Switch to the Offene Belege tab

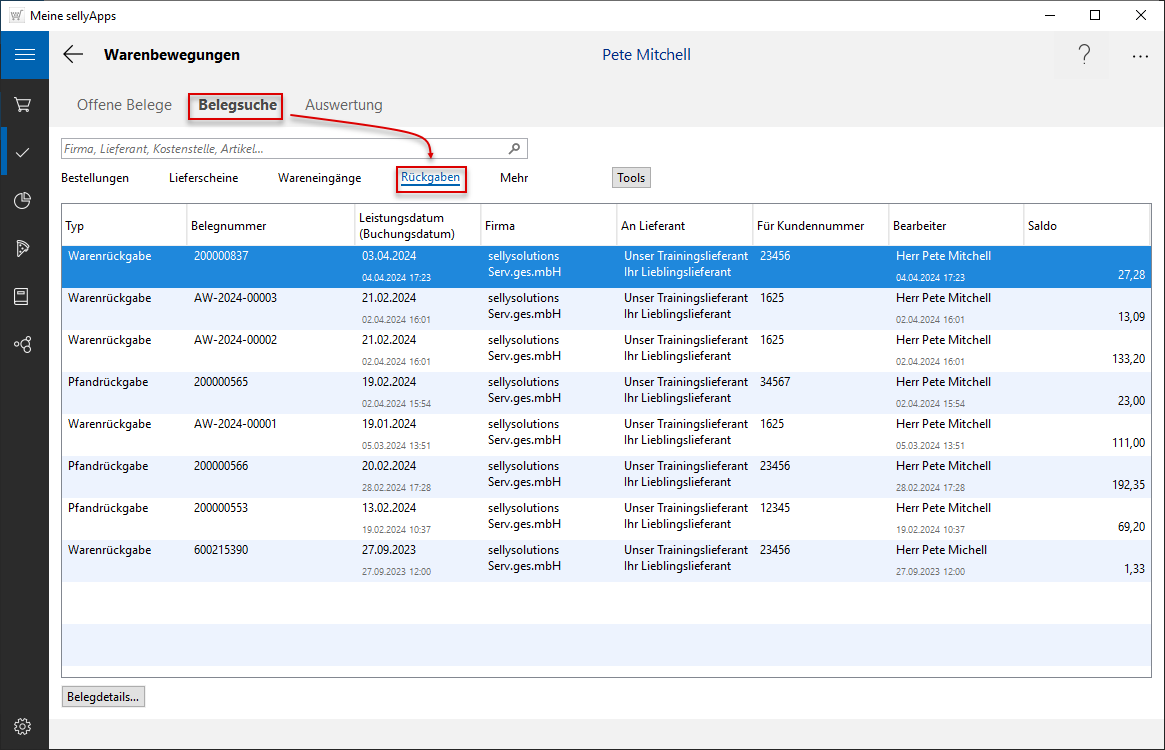coord(124,105)
